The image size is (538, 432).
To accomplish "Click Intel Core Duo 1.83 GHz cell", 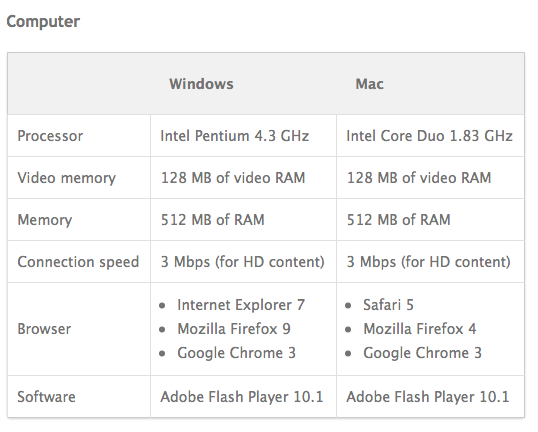I will [430, 136].
